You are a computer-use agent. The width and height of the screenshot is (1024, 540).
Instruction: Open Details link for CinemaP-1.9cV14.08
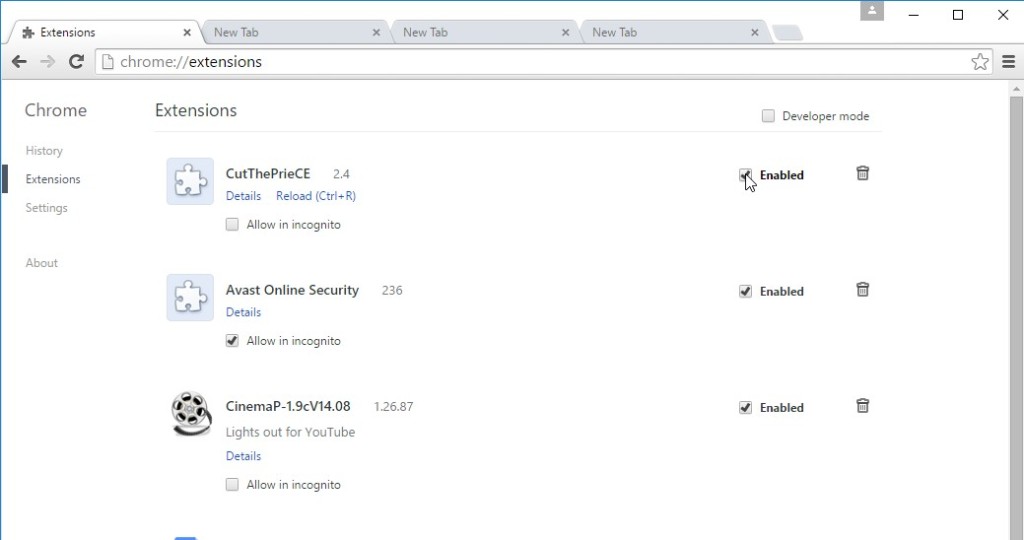pos(243,456)
